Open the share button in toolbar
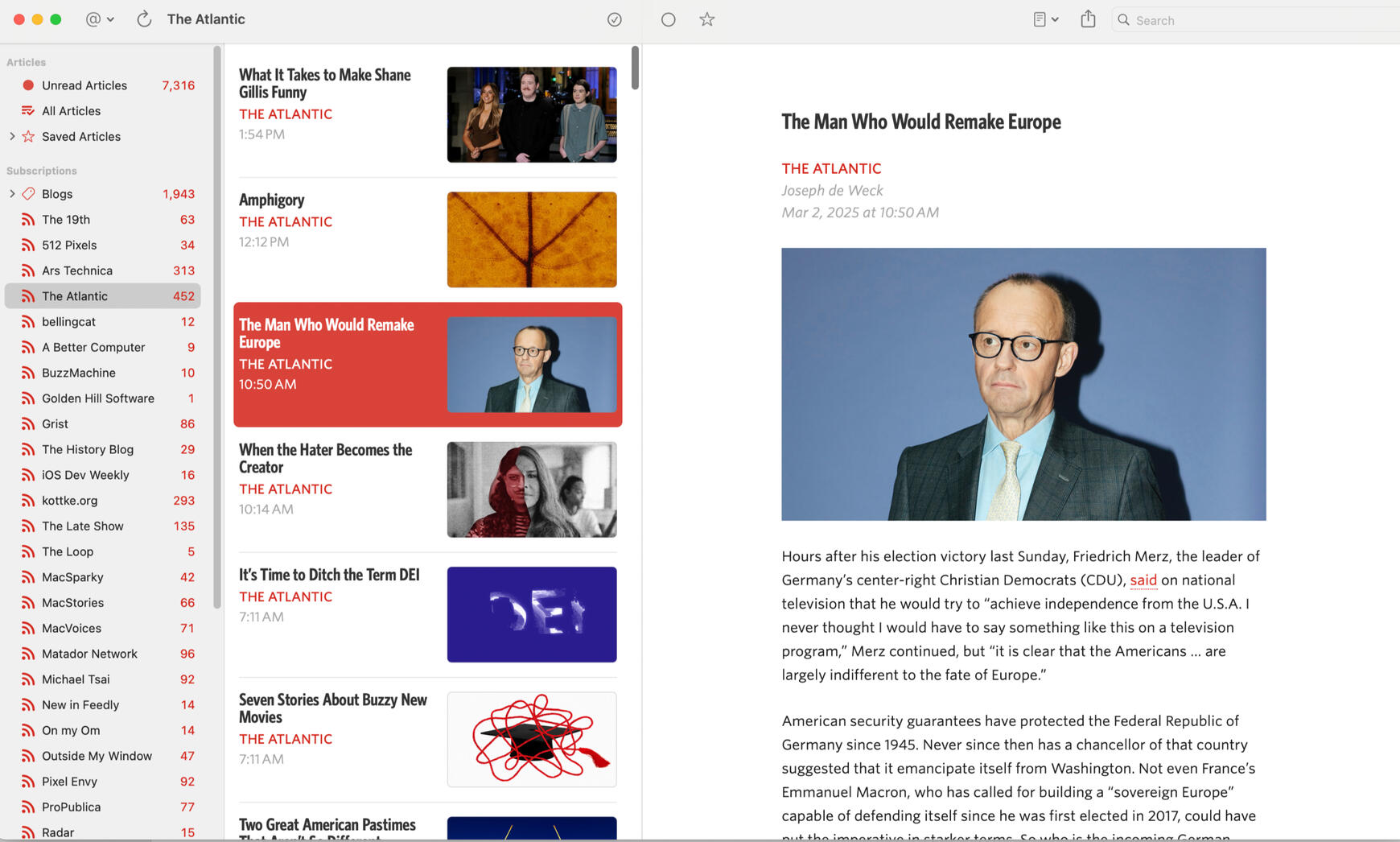 pos(1088,19)
